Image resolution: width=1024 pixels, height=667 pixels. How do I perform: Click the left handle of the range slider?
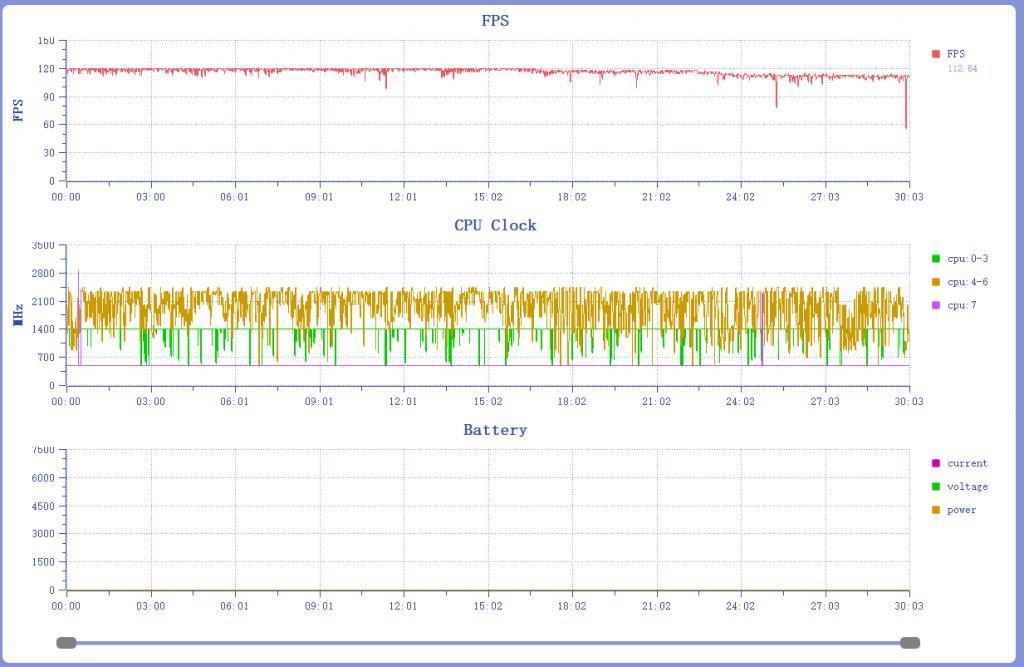click(x=66, y=643)
